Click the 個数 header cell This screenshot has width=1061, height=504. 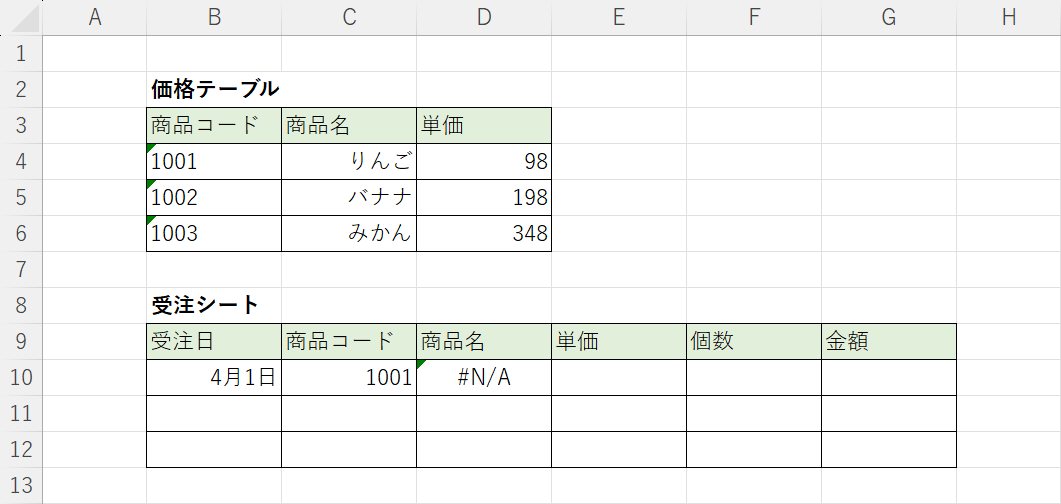(753, 341)
